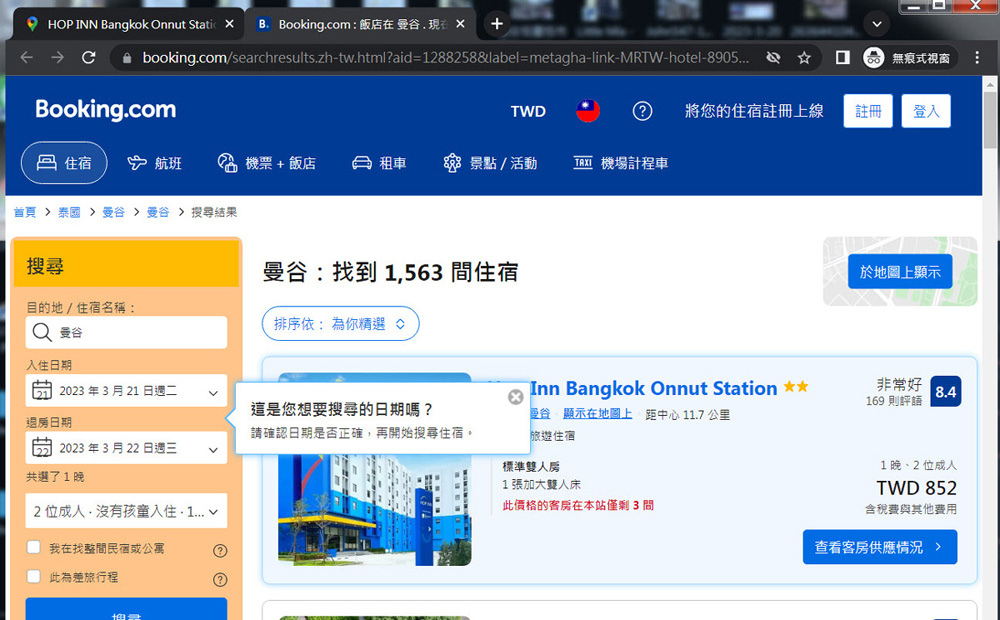Image resolution: width=1000 pixels, height=620 pixels.
Task: Open the tab search dropdown arrow
Action: 877,24
